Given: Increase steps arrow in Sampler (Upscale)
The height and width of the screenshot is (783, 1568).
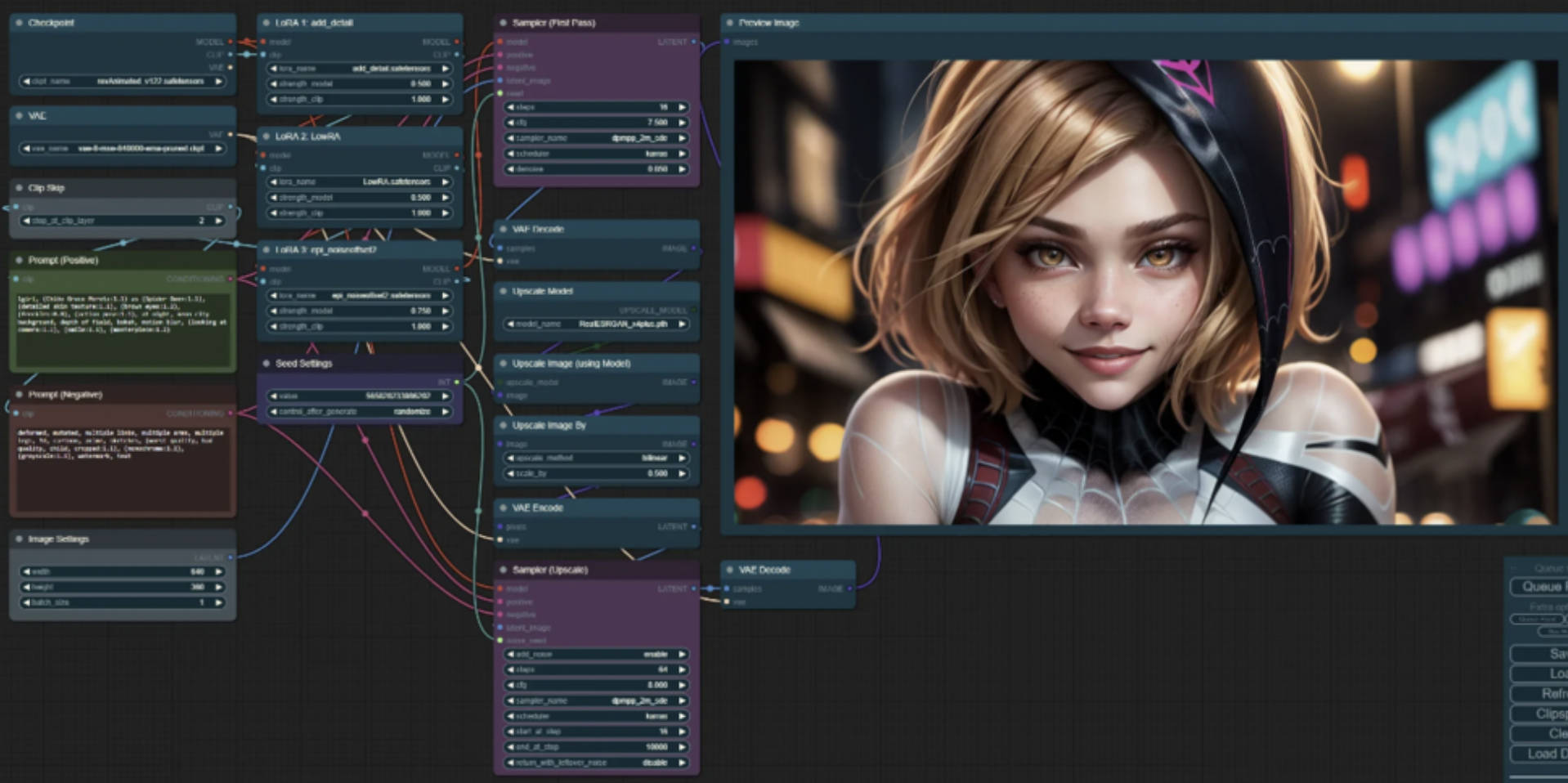Looking at the screenshot, I should click(683, 670).
